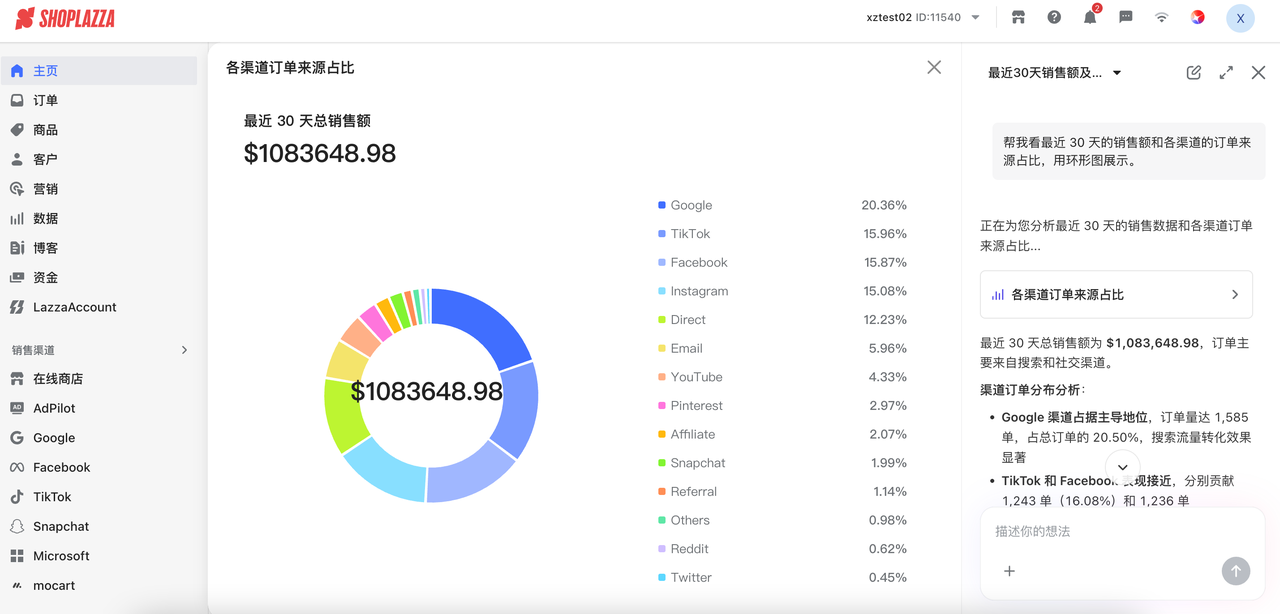Click the Facebook legend entry
Image resolution: width=1280 pixels, height=614 pixels.
click(692, 262)
